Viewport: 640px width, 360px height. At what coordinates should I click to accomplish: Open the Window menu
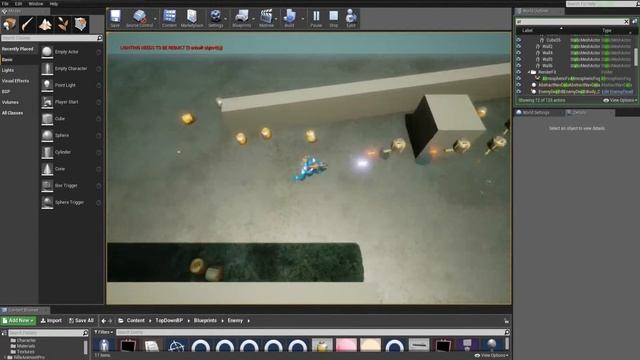click(x=36, y=4)
